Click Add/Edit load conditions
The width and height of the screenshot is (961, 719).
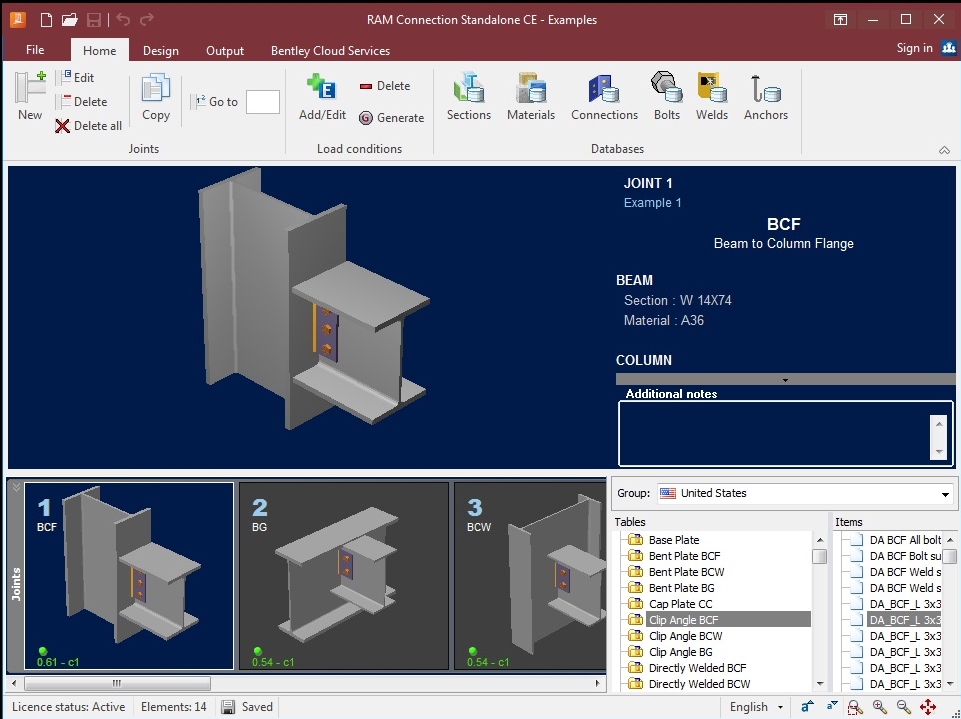pos(322,97)
